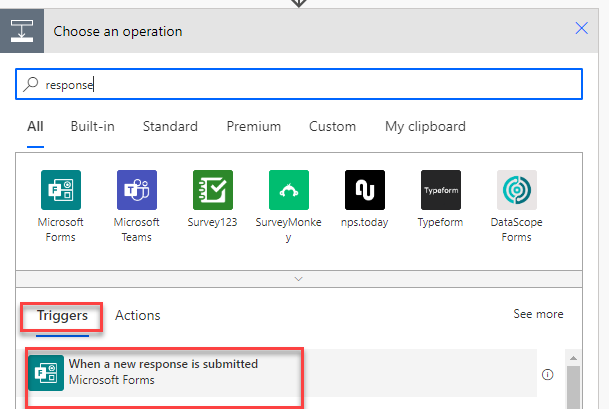The height and width of the screenshot is (409, 609).
Task: Open the Custom connectors tab
Action: (332, 127)
